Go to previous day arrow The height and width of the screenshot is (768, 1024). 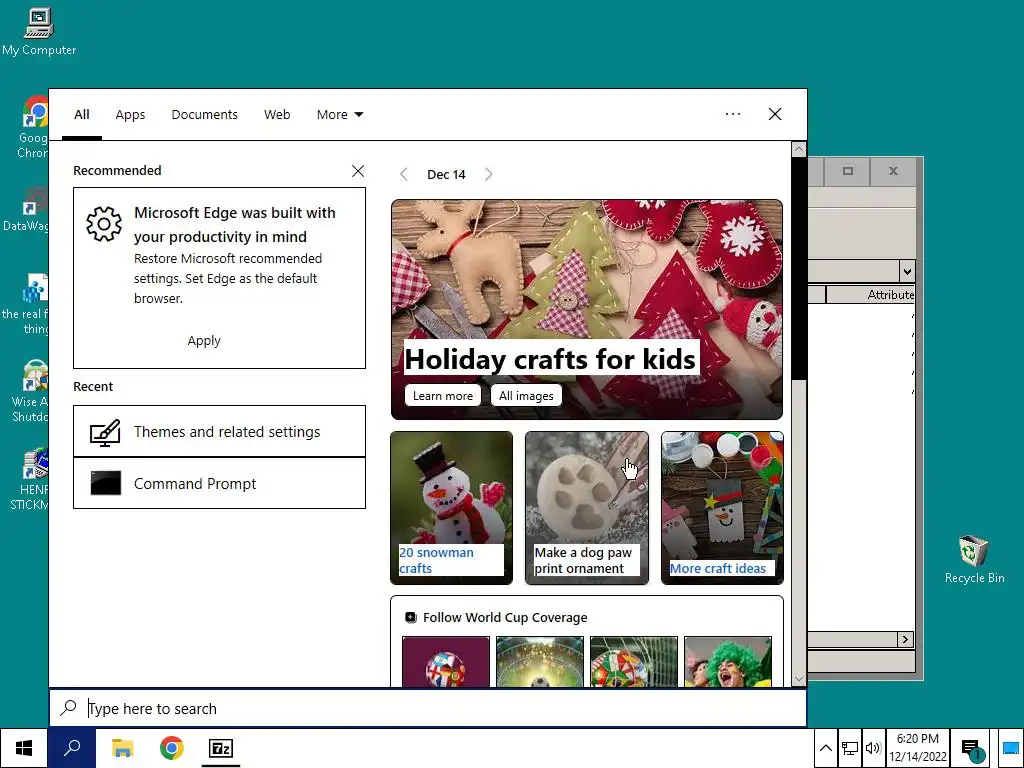404,174
